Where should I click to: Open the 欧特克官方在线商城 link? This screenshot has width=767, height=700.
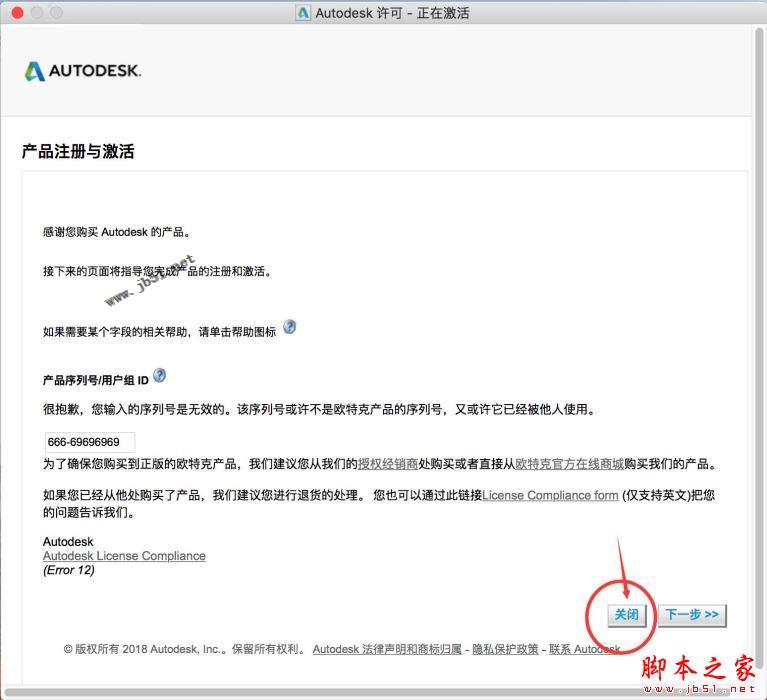tap(570, 464)
